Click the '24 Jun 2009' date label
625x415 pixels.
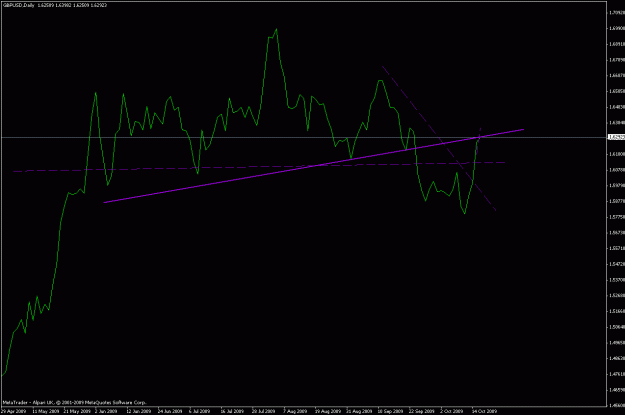pos(170,411)
